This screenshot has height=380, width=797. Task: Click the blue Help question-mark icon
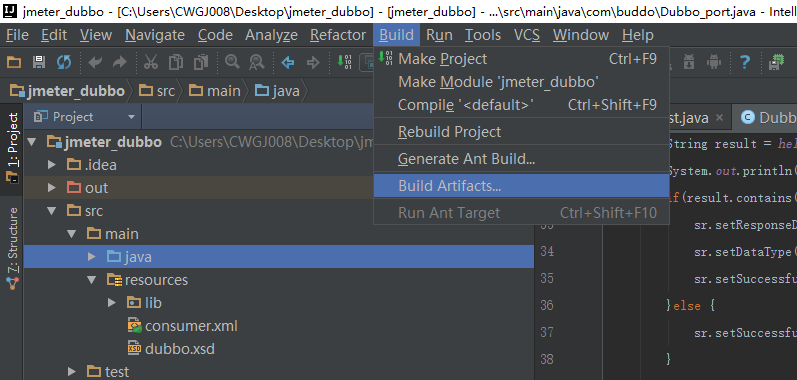click(x=745, y=62)
